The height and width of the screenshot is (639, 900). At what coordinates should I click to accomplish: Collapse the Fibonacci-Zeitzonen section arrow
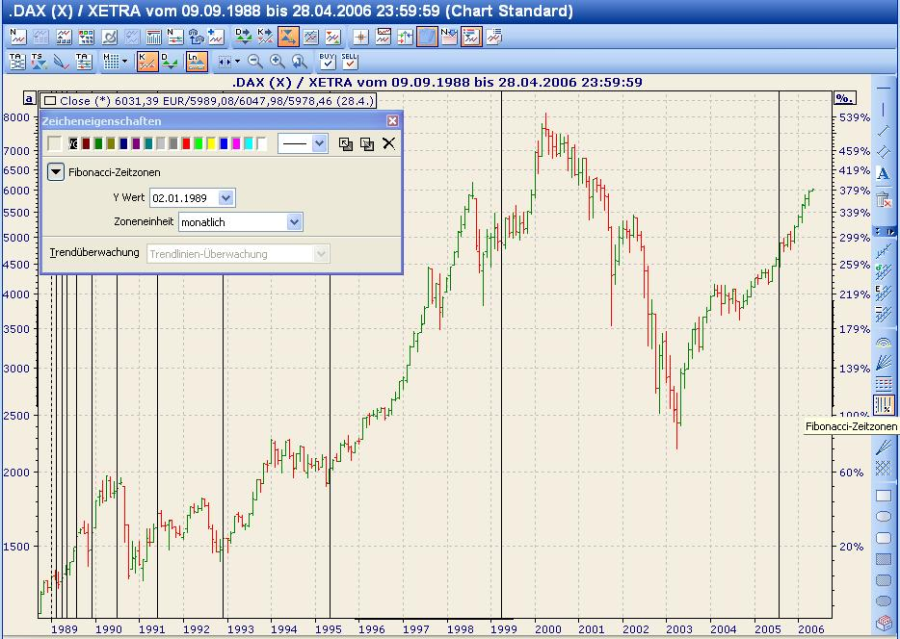[x=56, y=172]
